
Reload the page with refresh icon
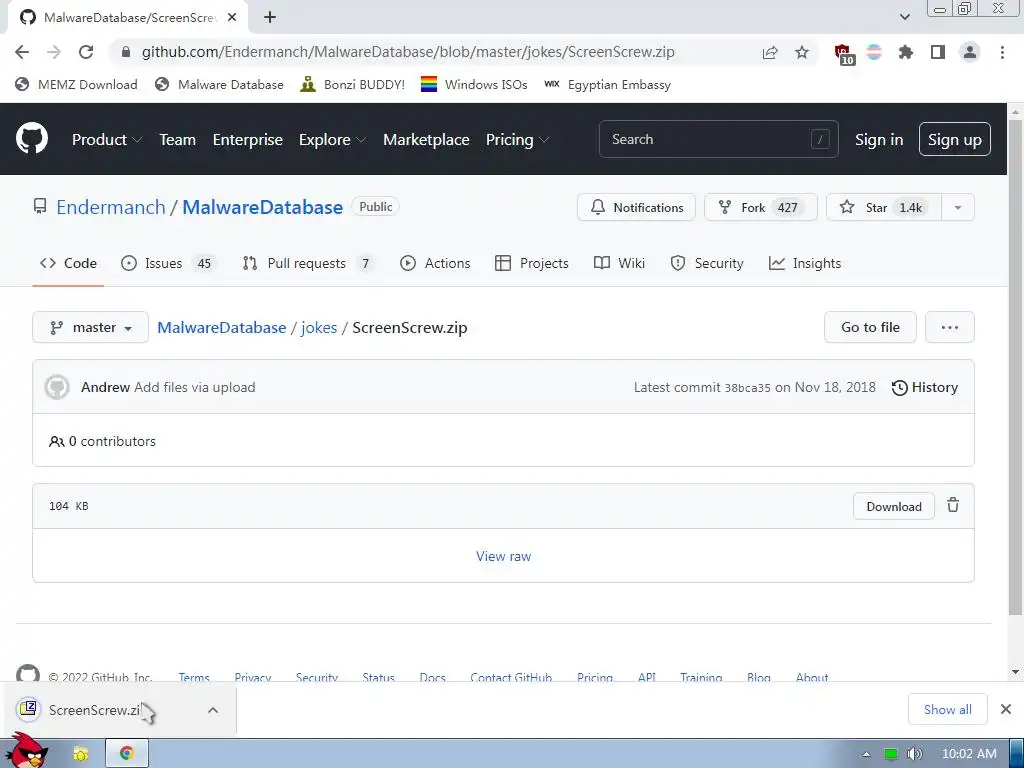(x=86, y=52)
